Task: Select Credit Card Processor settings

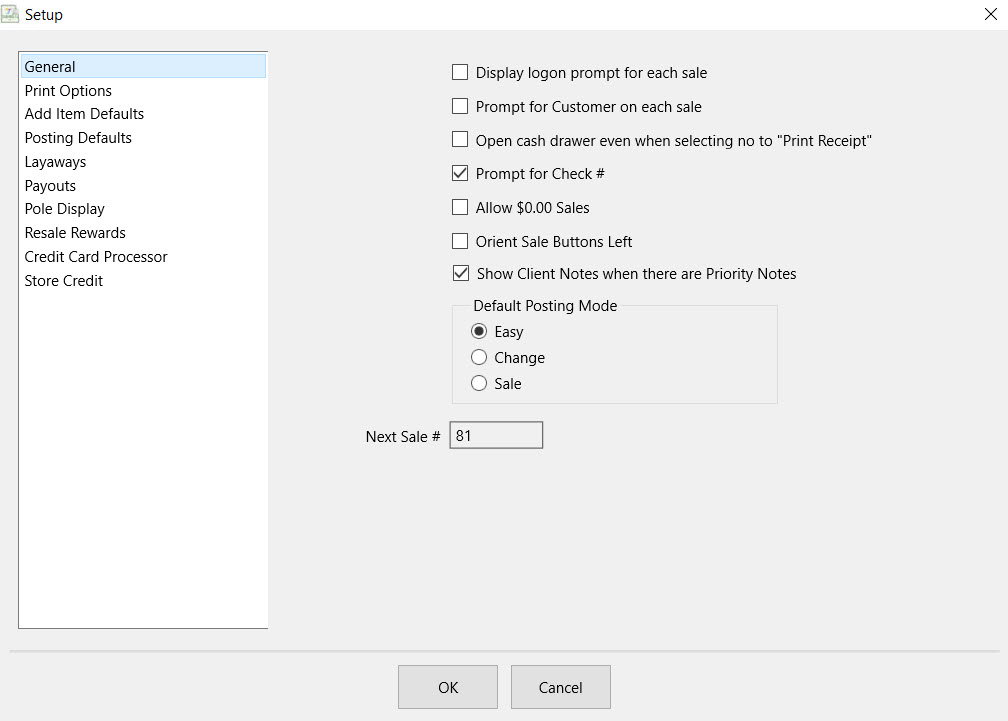Action: tap(96, 257)
